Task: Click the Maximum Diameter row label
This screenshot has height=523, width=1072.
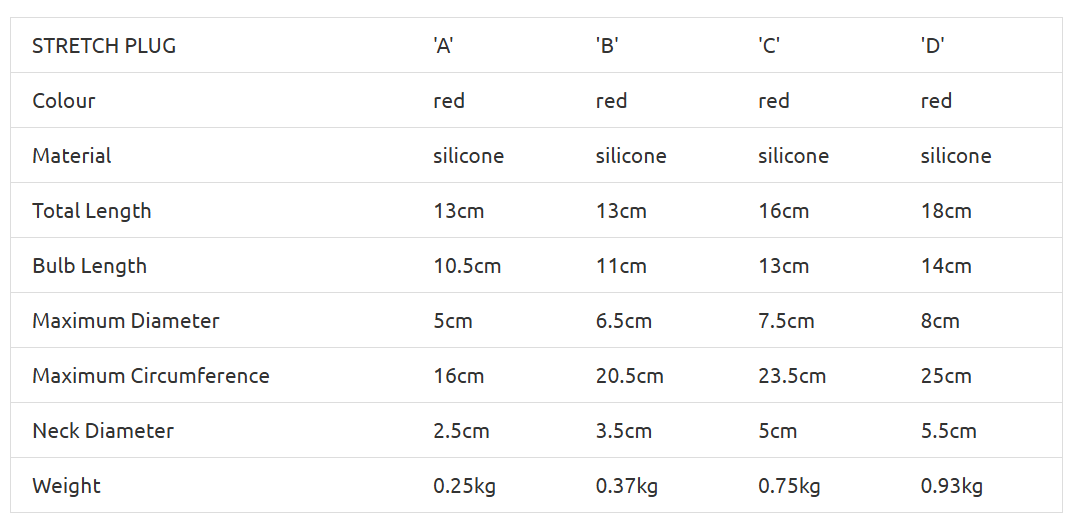Action: point(126,321)
